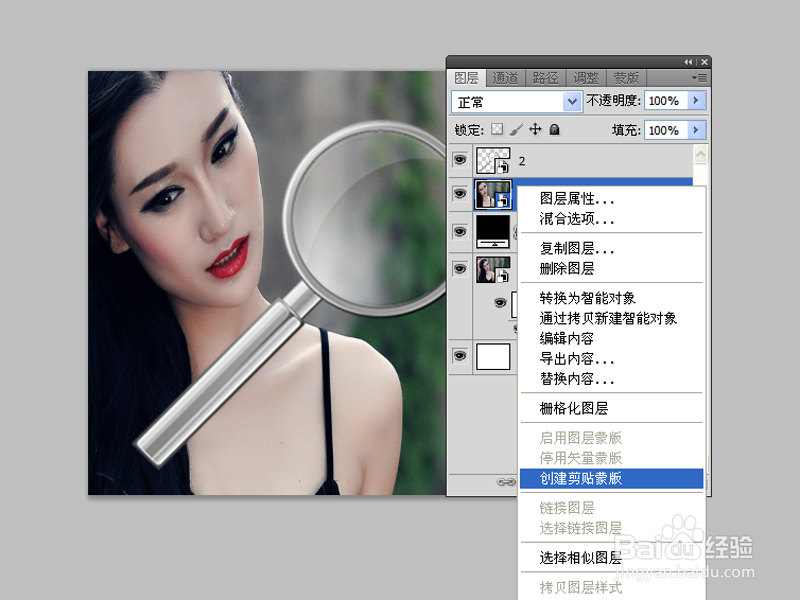Close the layers panel

coord(705,62)
